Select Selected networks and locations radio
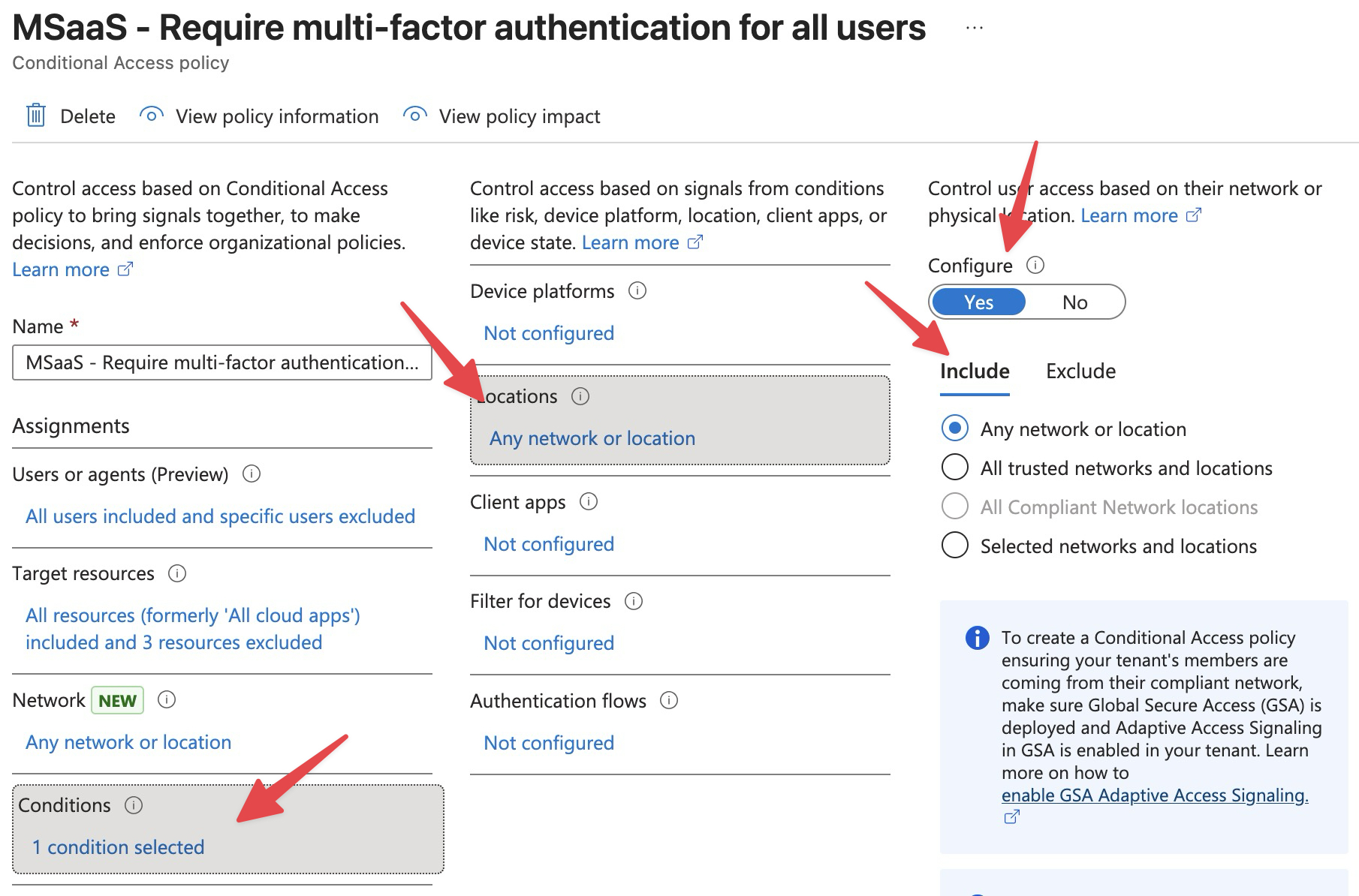Screen dimensions: 1359x896 tap(955, 546)
